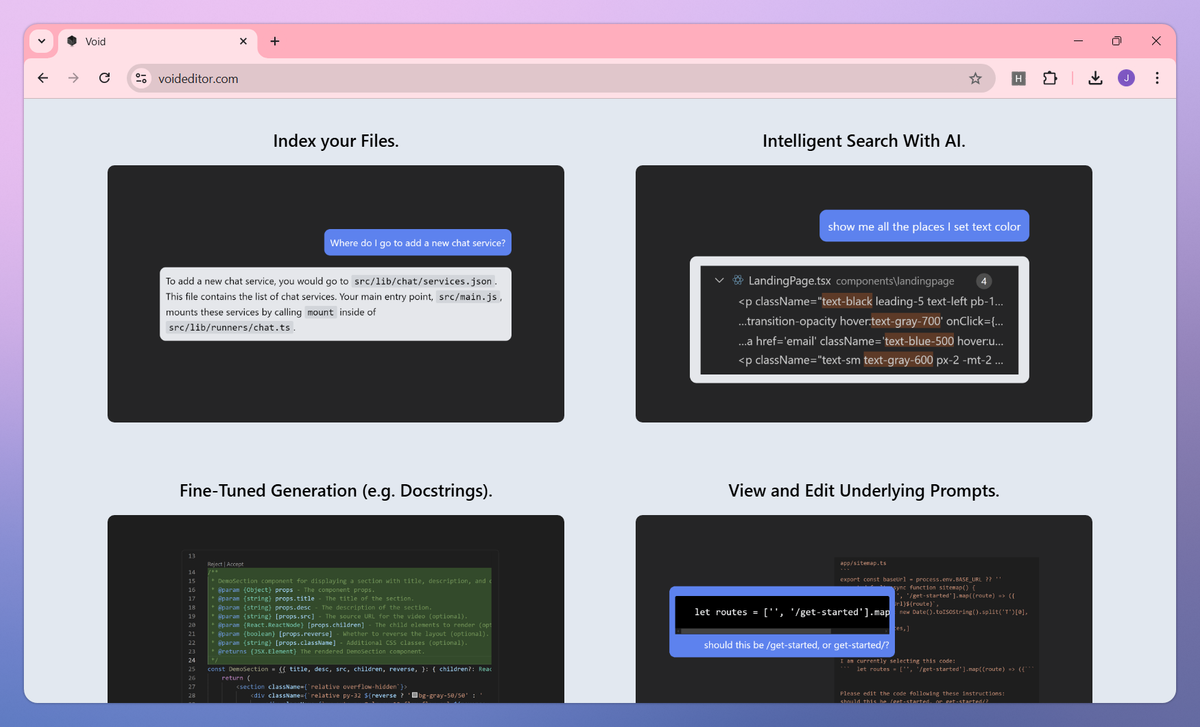Screen dimensions: 1200x727
Task: Click the 'show me all the places I set text color' bubble
Action: coord(924,226)
